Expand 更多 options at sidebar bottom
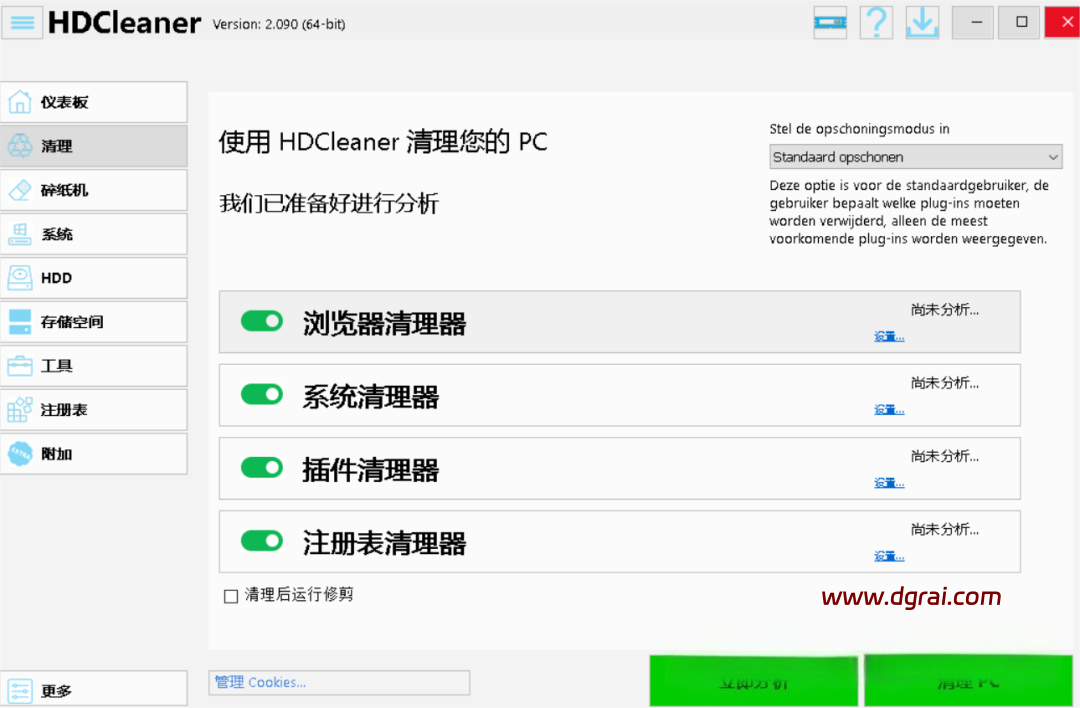1080x708 pixels. click(x=94, y=690)
